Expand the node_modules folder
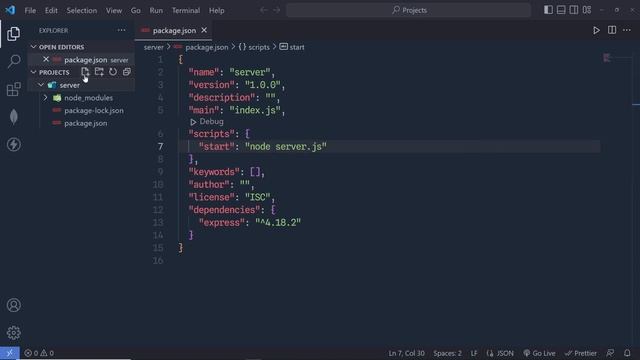This screenshot has width=640, height=360. point(45,98)
